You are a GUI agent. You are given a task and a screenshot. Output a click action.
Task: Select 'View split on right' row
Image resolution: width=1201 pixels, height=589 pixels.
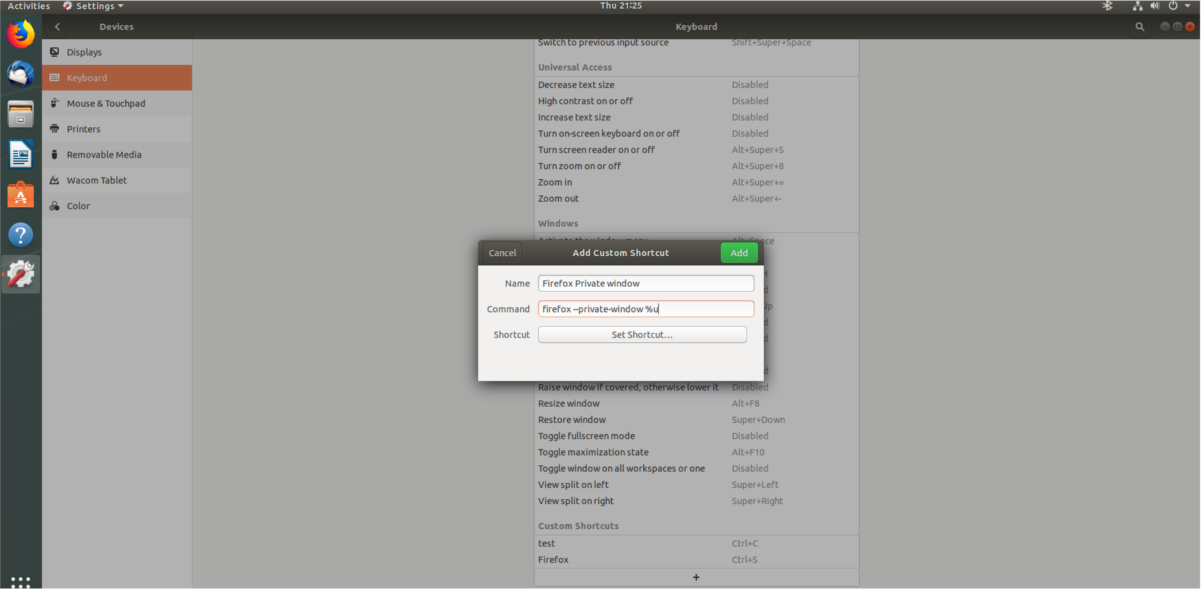pos(696,501)
